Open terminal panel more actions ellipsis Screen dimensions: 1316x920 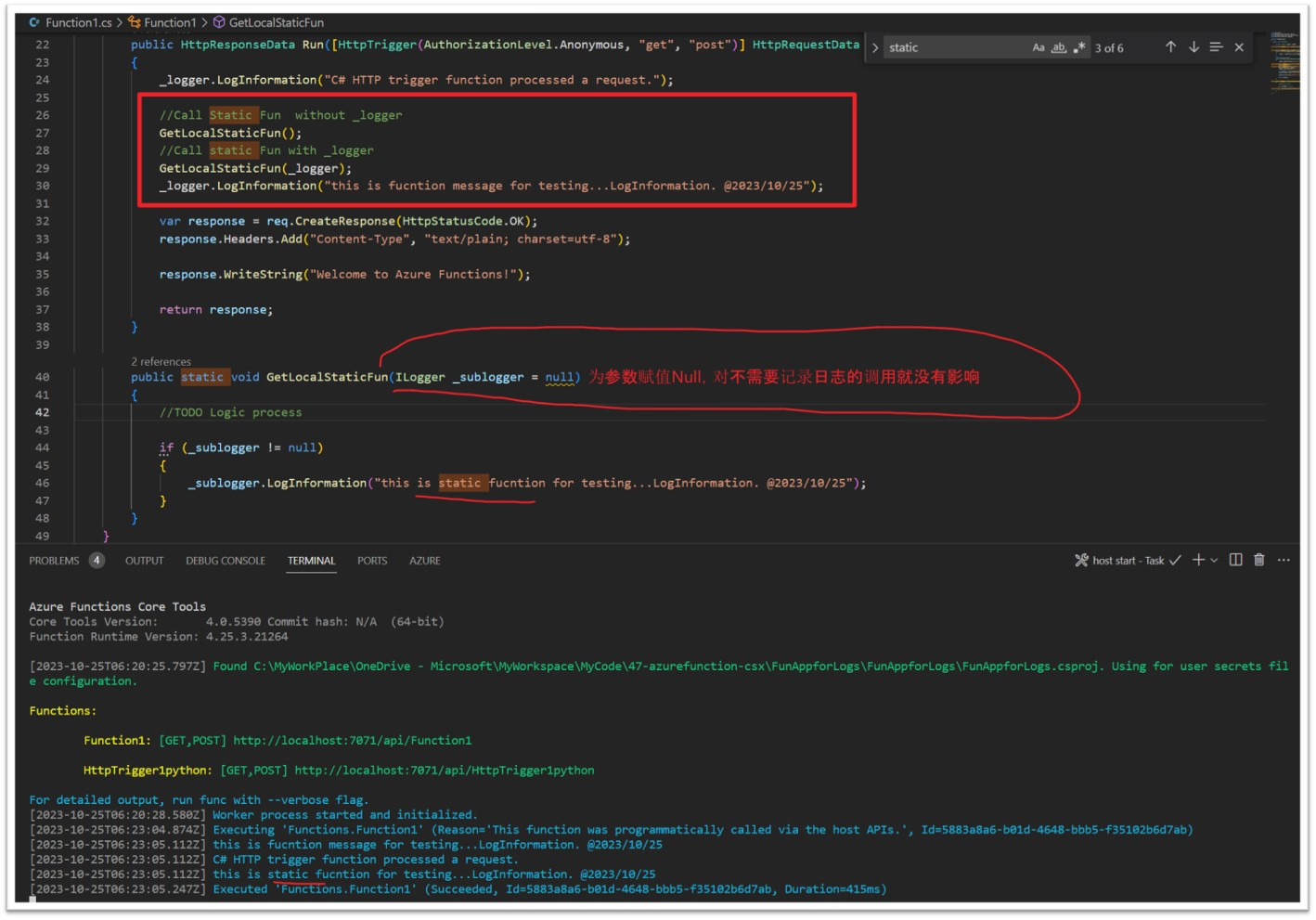(1284, 560)
